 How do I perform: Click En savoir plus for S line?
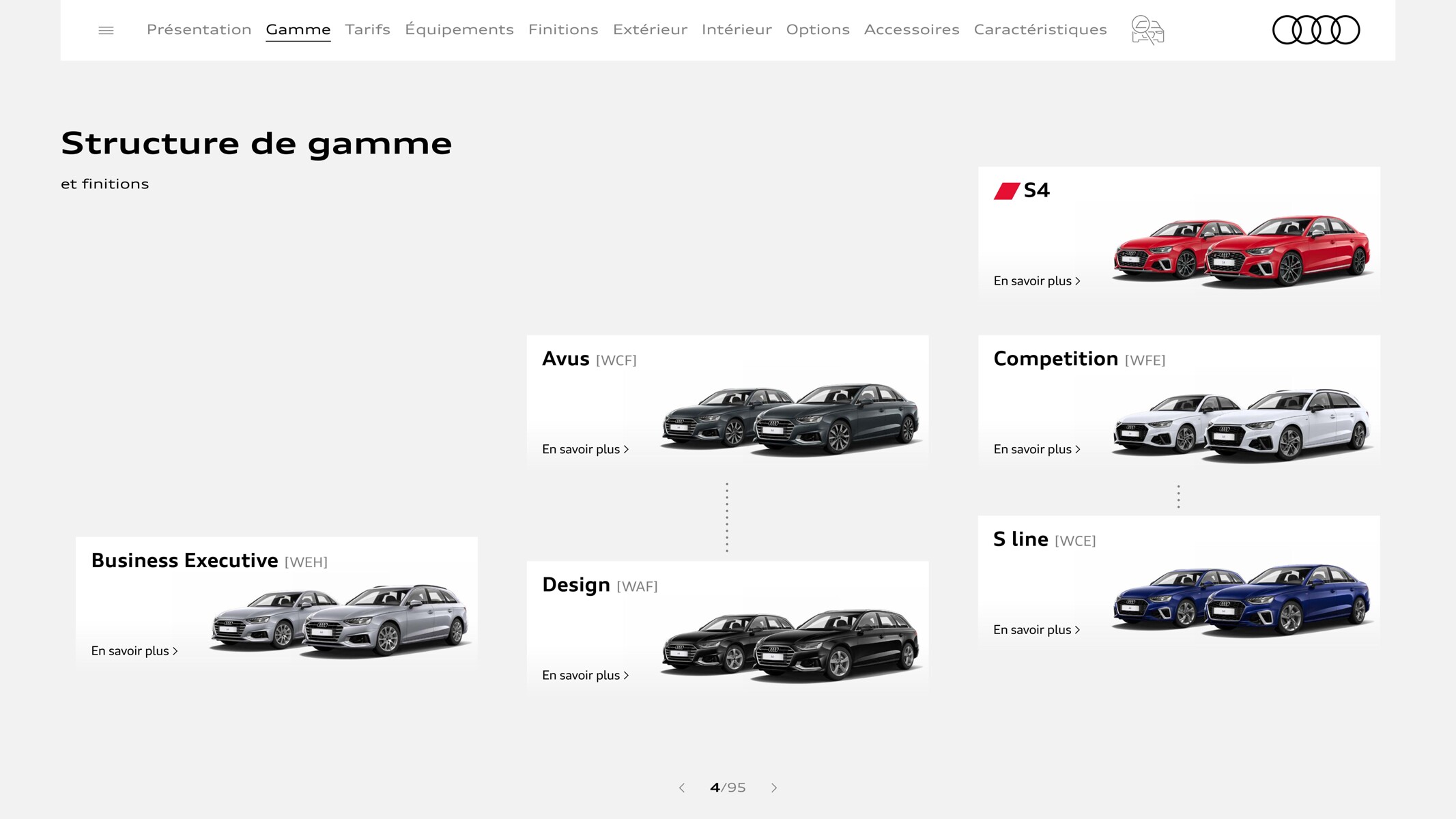click(x=1037, y=630)
